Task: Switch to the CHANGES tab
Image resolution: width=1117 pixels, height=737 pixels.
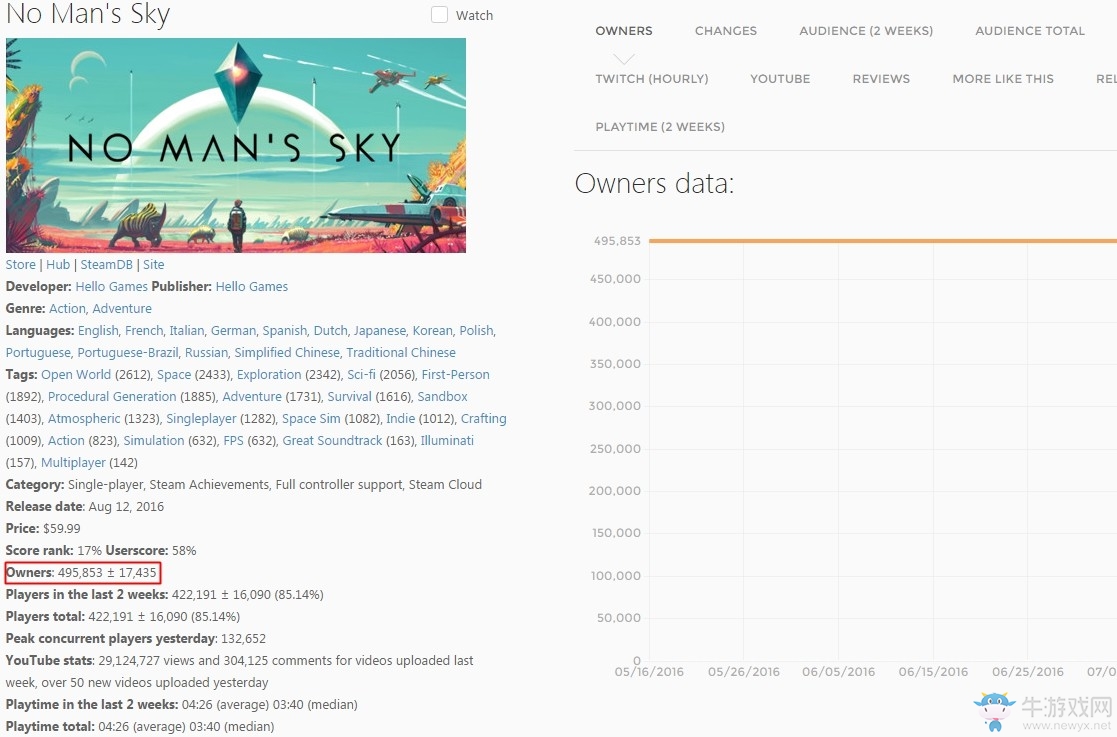Action: (726, 31)
